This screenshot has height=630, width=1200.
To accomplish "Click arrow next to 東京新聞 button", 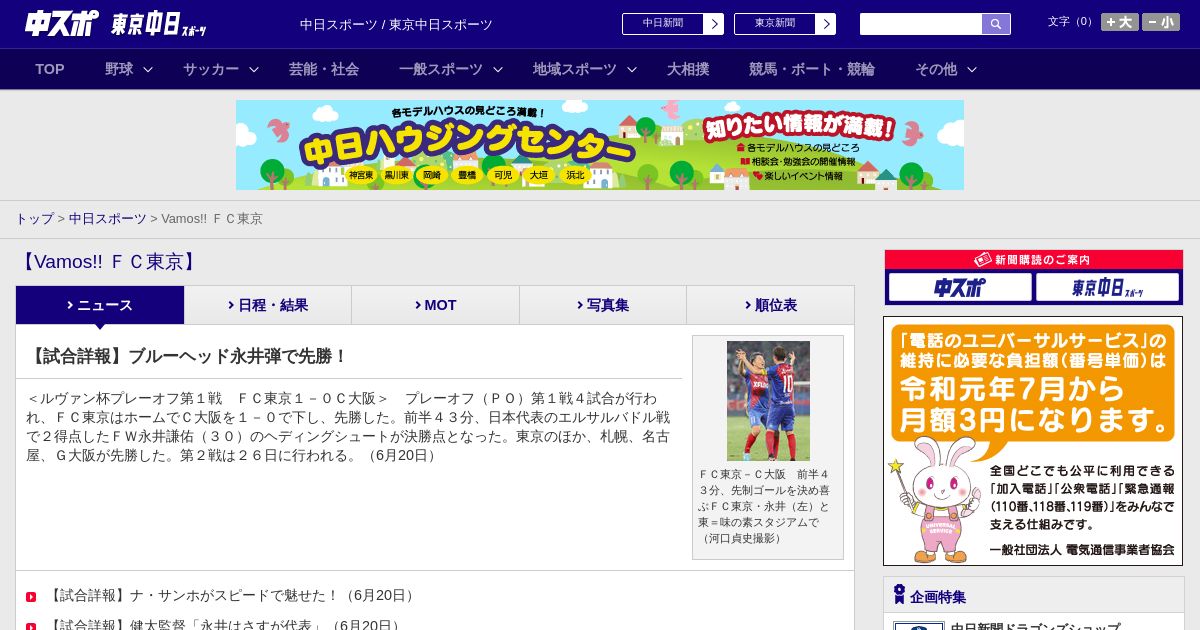I will (x=826, y=24).
